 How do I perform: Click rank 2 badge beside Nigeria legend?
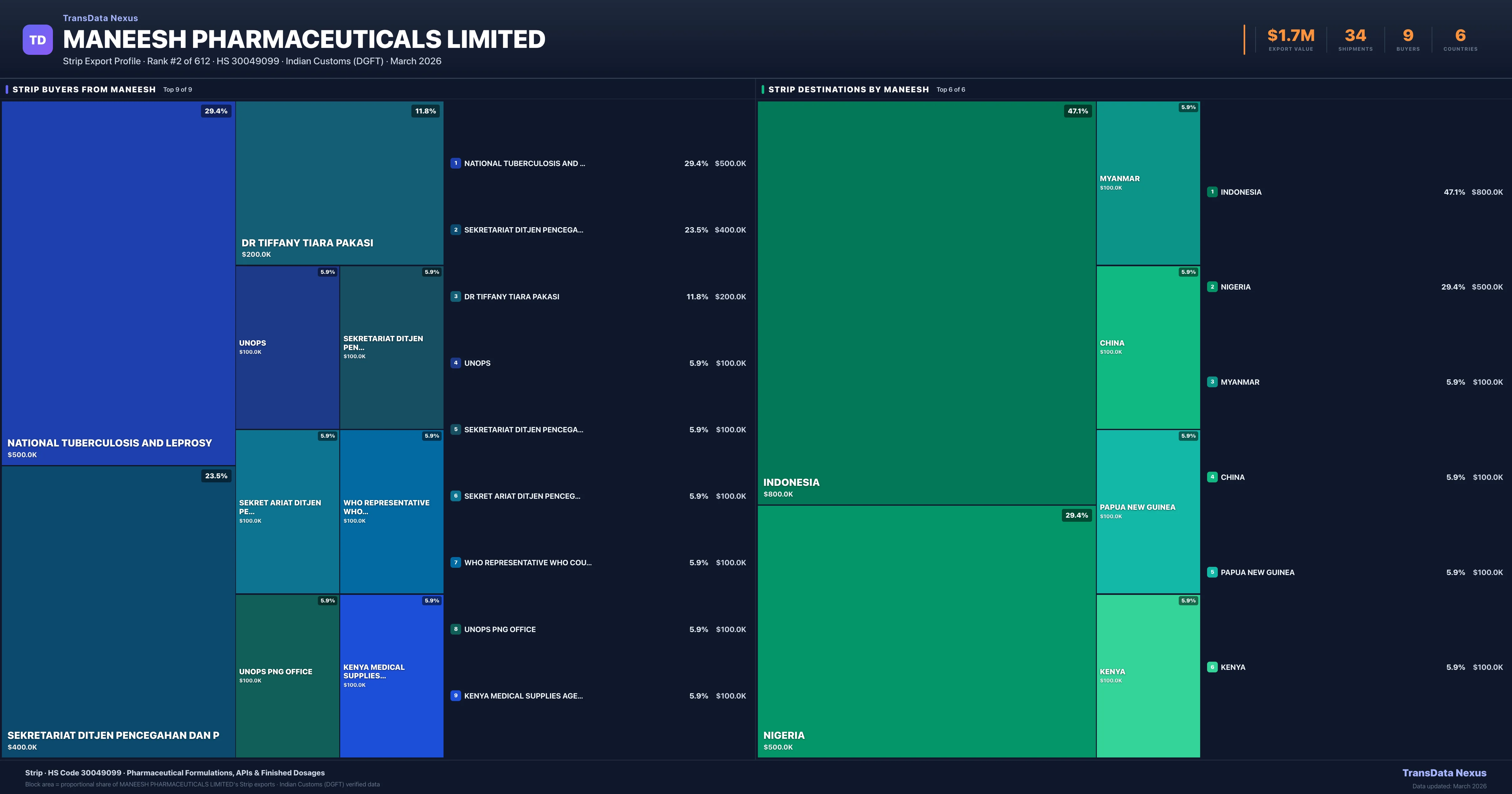[1212, 287]
